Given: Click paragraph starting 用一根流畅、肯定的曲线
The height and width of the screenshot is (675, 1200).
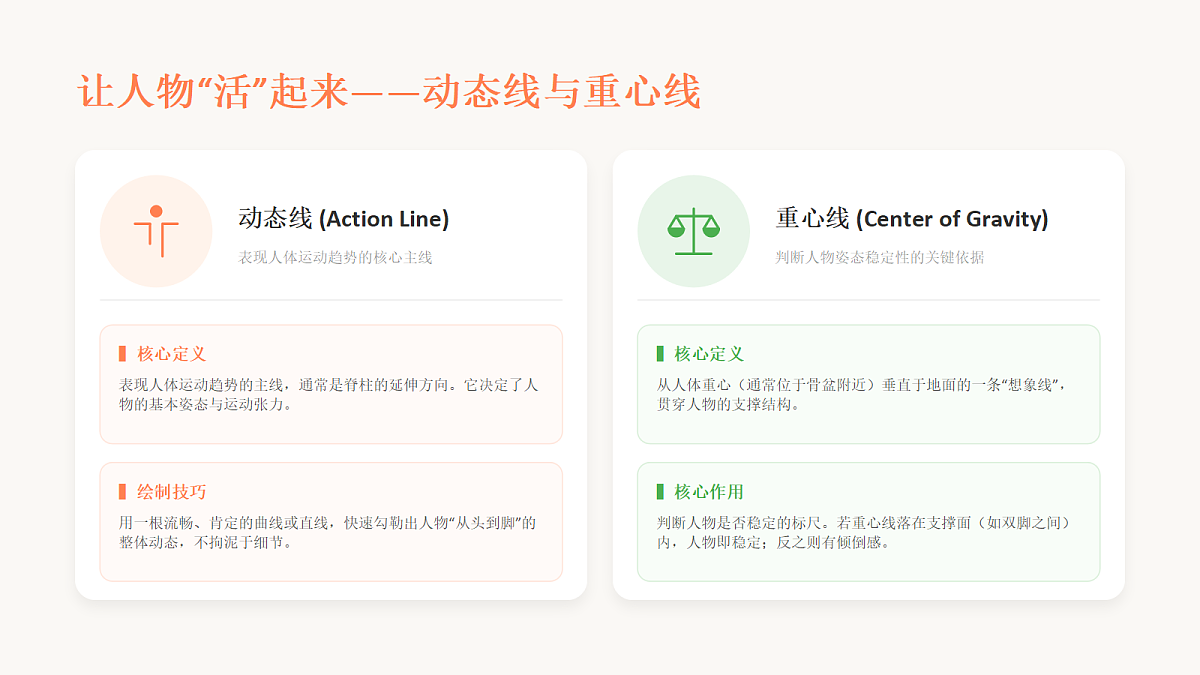Looking at the screenshot, I should point(328,533).
